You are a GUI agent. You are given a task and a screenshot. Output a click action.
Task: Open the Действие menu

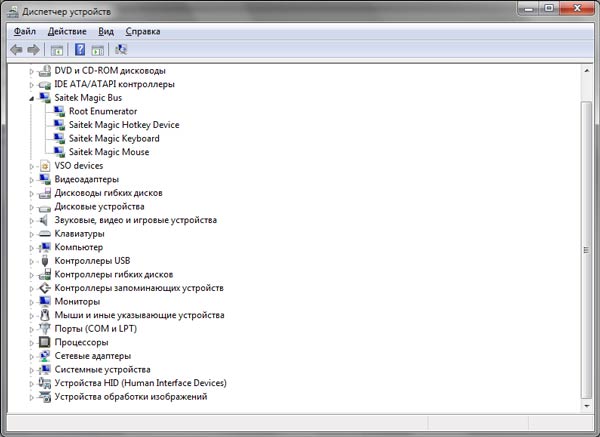point(67,31)
